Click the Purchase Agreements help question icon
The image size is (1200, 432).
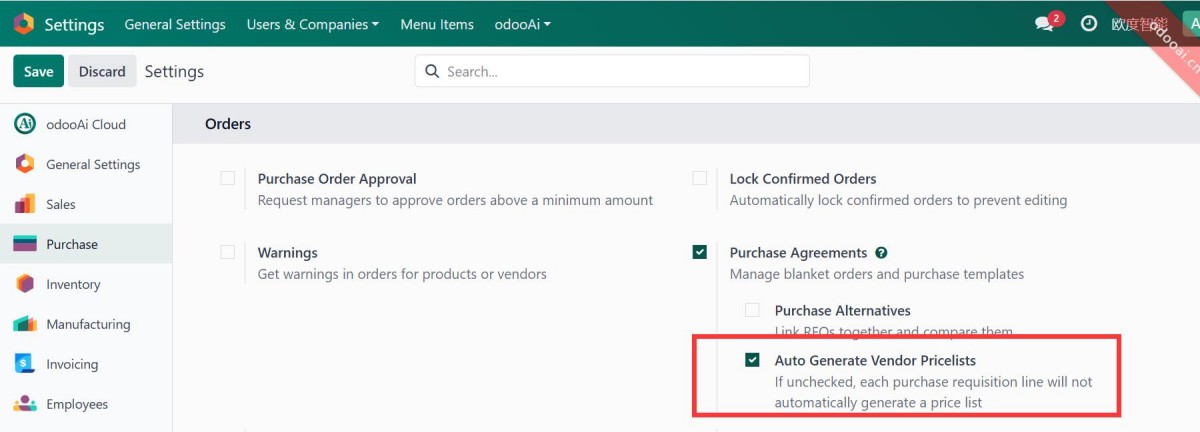pos(881,253)
